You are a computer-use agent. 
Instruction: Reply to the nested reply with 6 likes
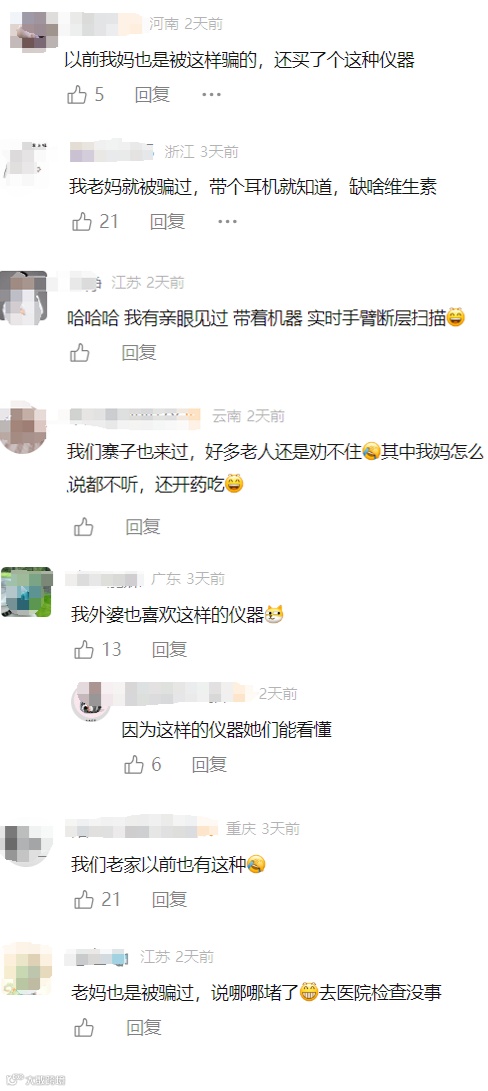pos(210,765)
